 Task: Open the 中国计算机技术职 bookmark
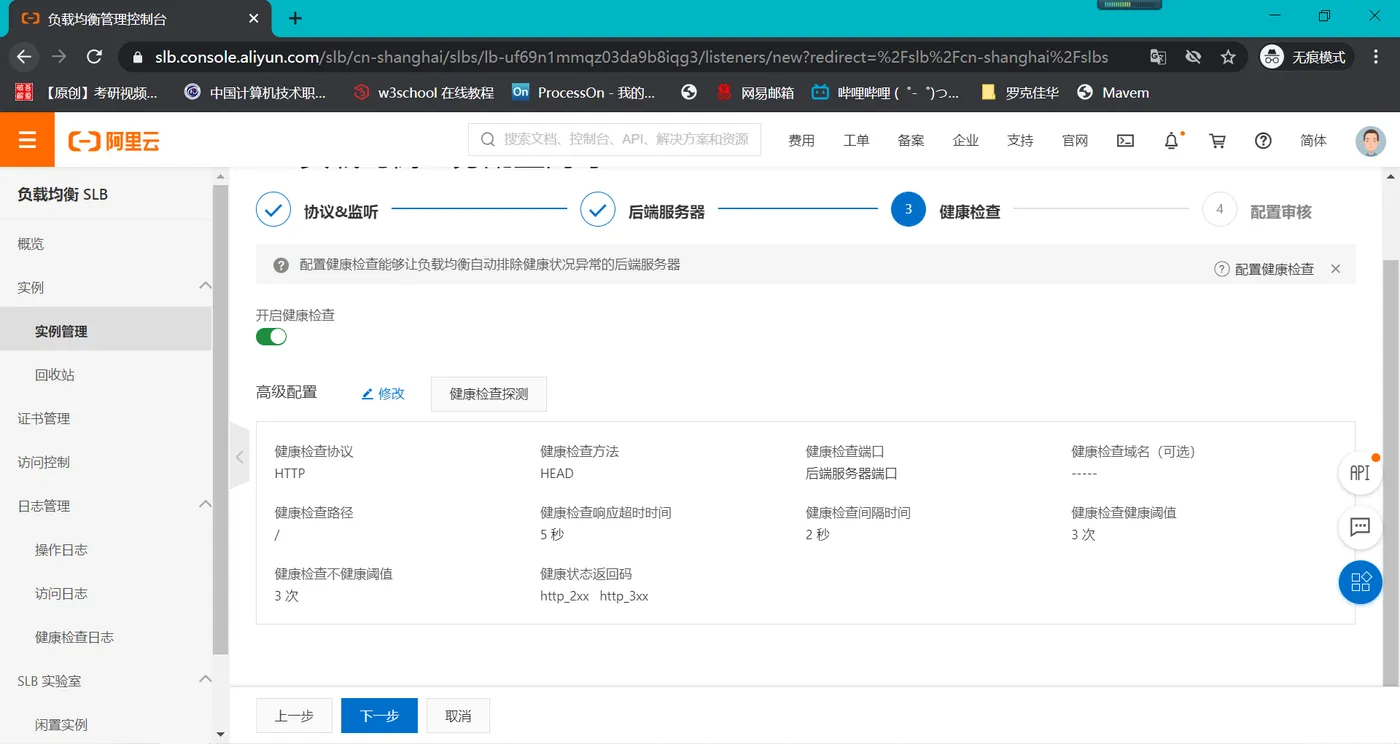(256, 92)
